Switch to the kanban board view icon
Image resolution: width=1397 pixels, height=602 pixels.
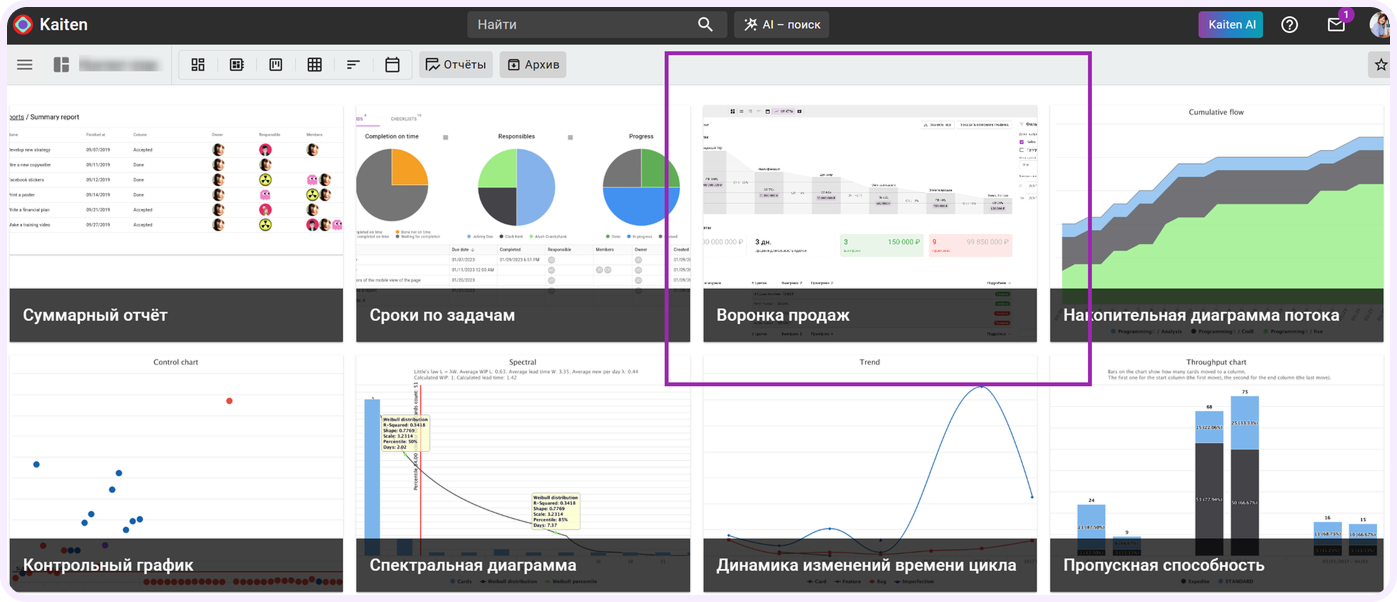click(x=276, y=65)
